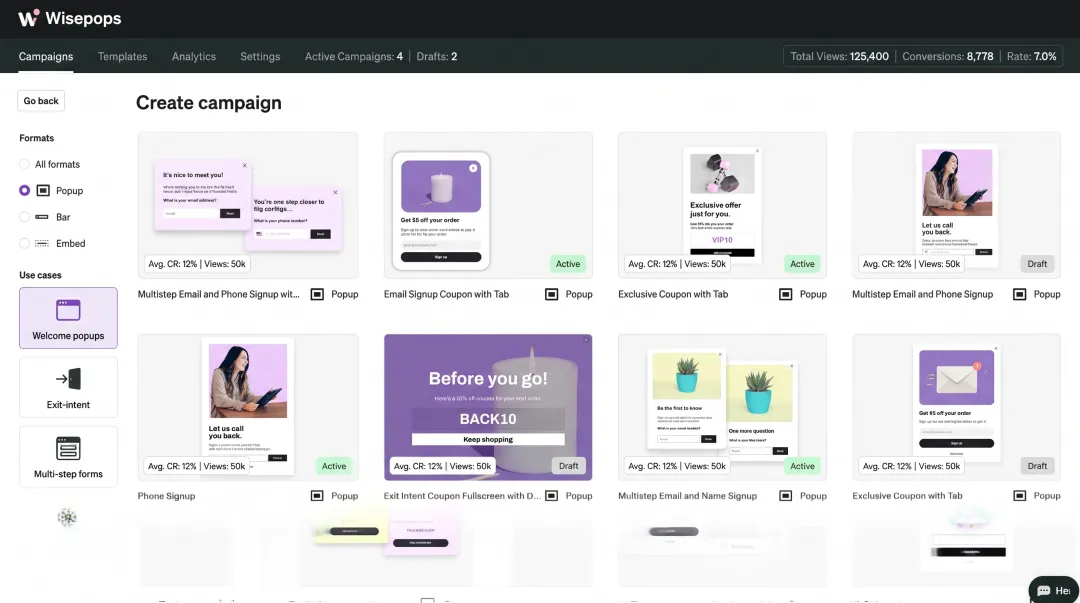This screenshot has height=603, width=1080.
Task: Click popup icon beside Email Signup Coupon with Tab
Action: [552, 294]
